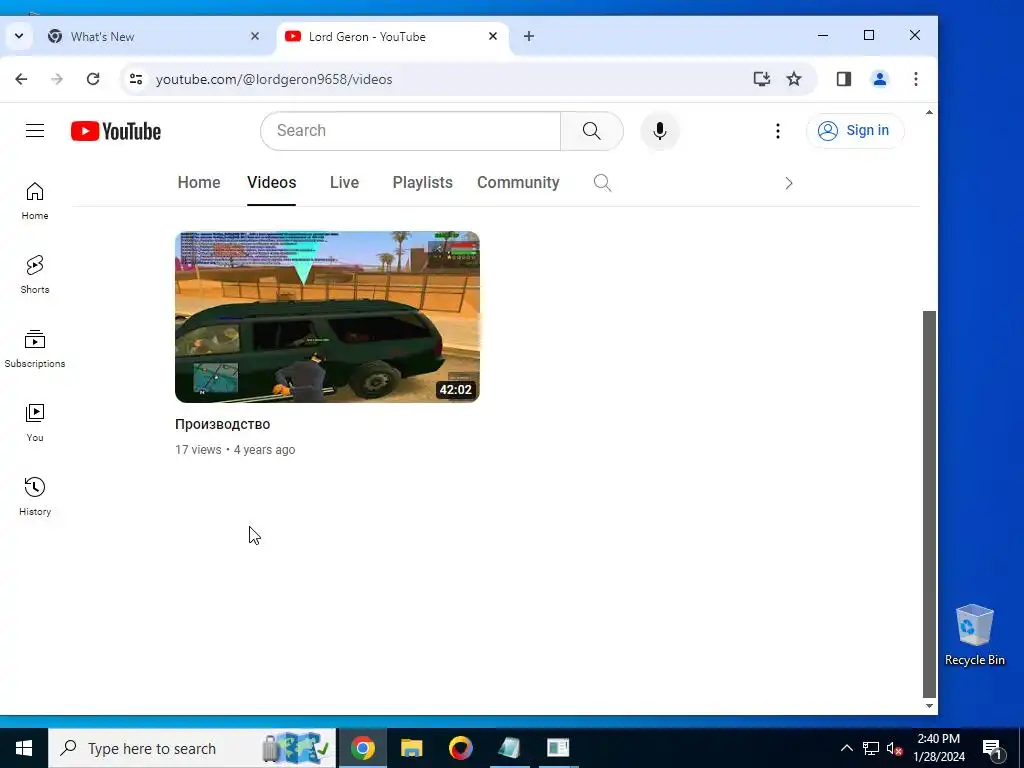
Task: Open the Windows Start menu
Action: tap(24, 748)
